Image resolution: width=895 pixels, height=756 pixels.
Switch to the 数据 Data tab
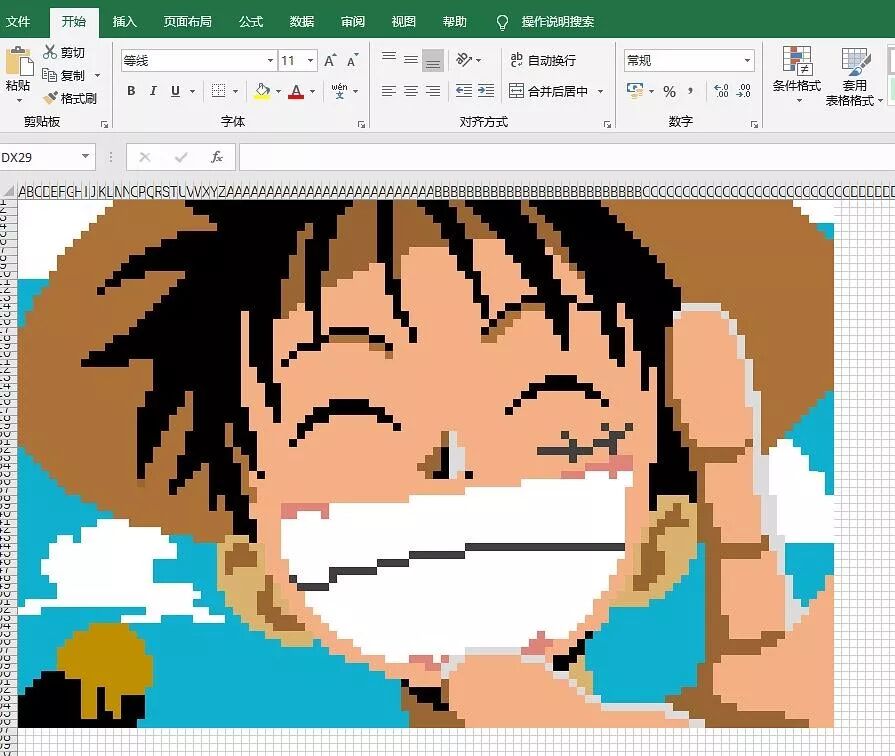[x=301, y=22]
